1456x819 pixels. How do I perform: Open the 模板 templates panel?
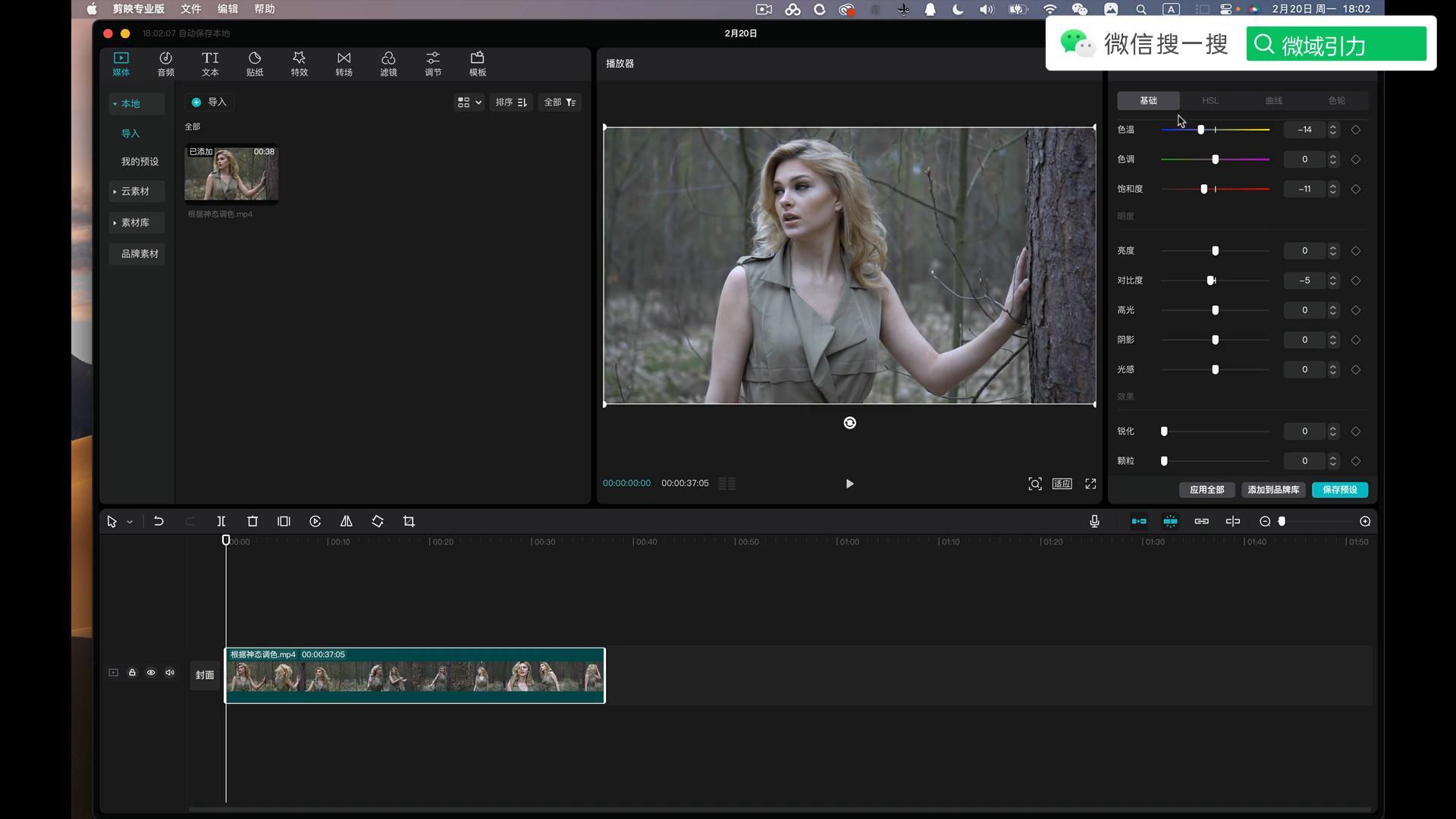478,64
